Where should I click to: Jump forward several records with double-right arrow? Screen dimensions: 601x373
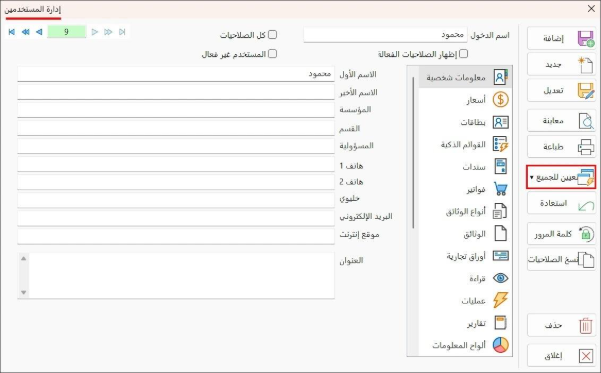click(108, 32)
